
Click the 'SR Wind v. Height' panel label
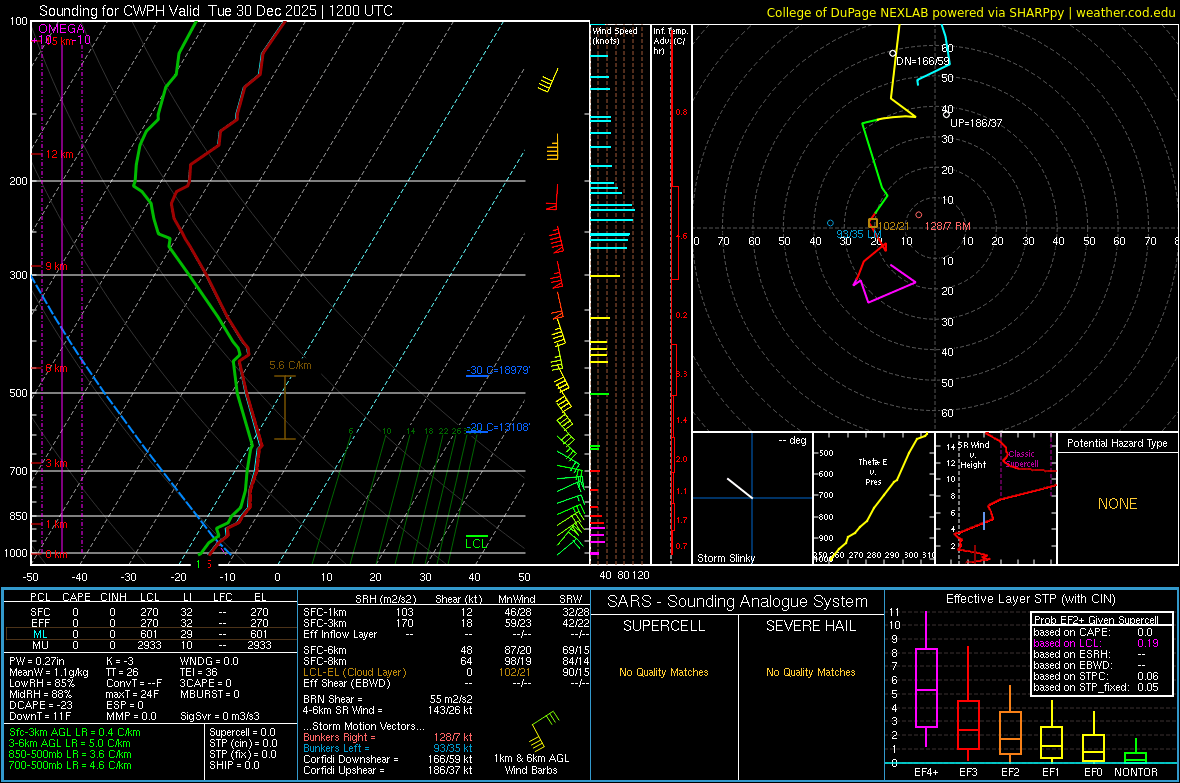[x=973, y=455]
